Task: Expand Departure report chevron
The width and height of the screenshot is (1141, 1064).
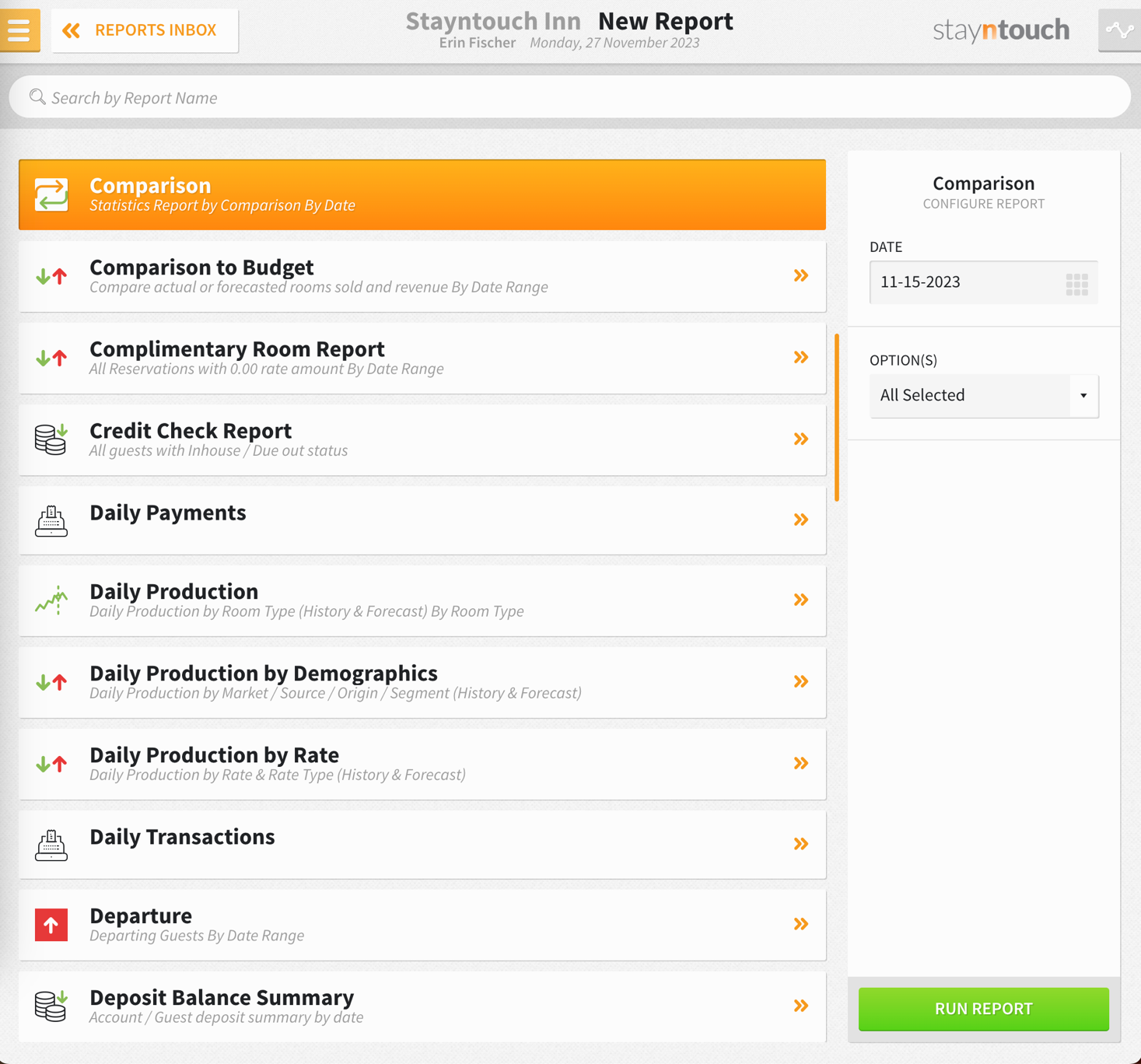Action: pos(801,924)
